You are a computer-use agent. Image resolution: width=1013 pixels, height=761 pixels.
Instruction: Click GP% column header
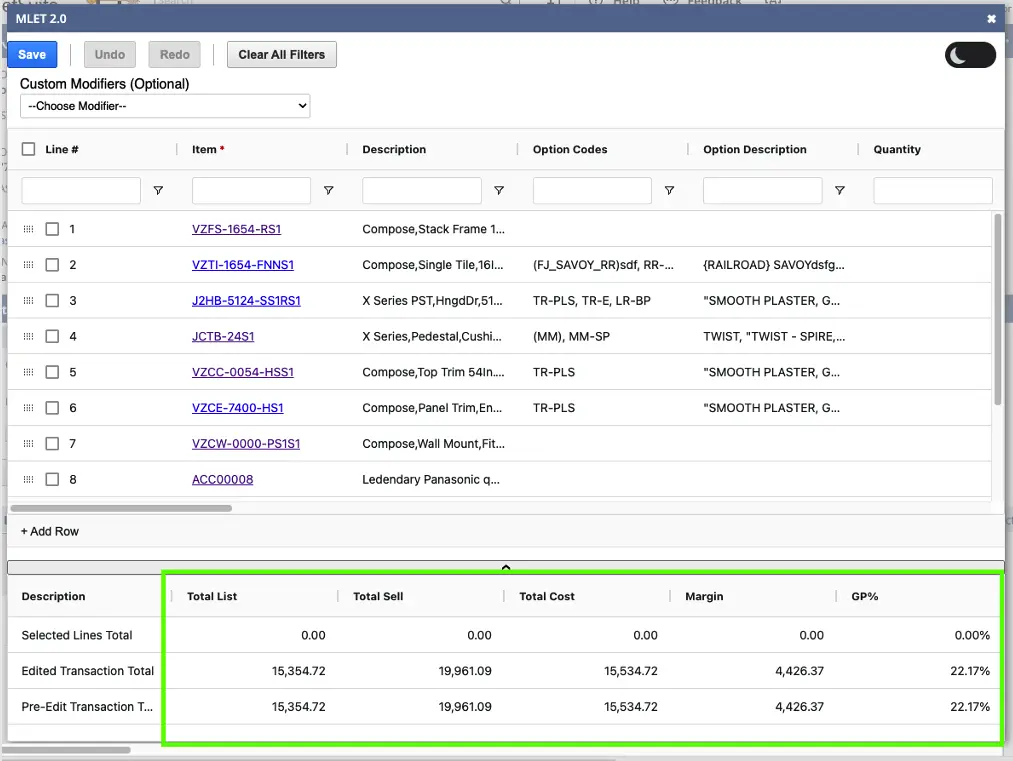pyautogui.click(x=864, y=596)
